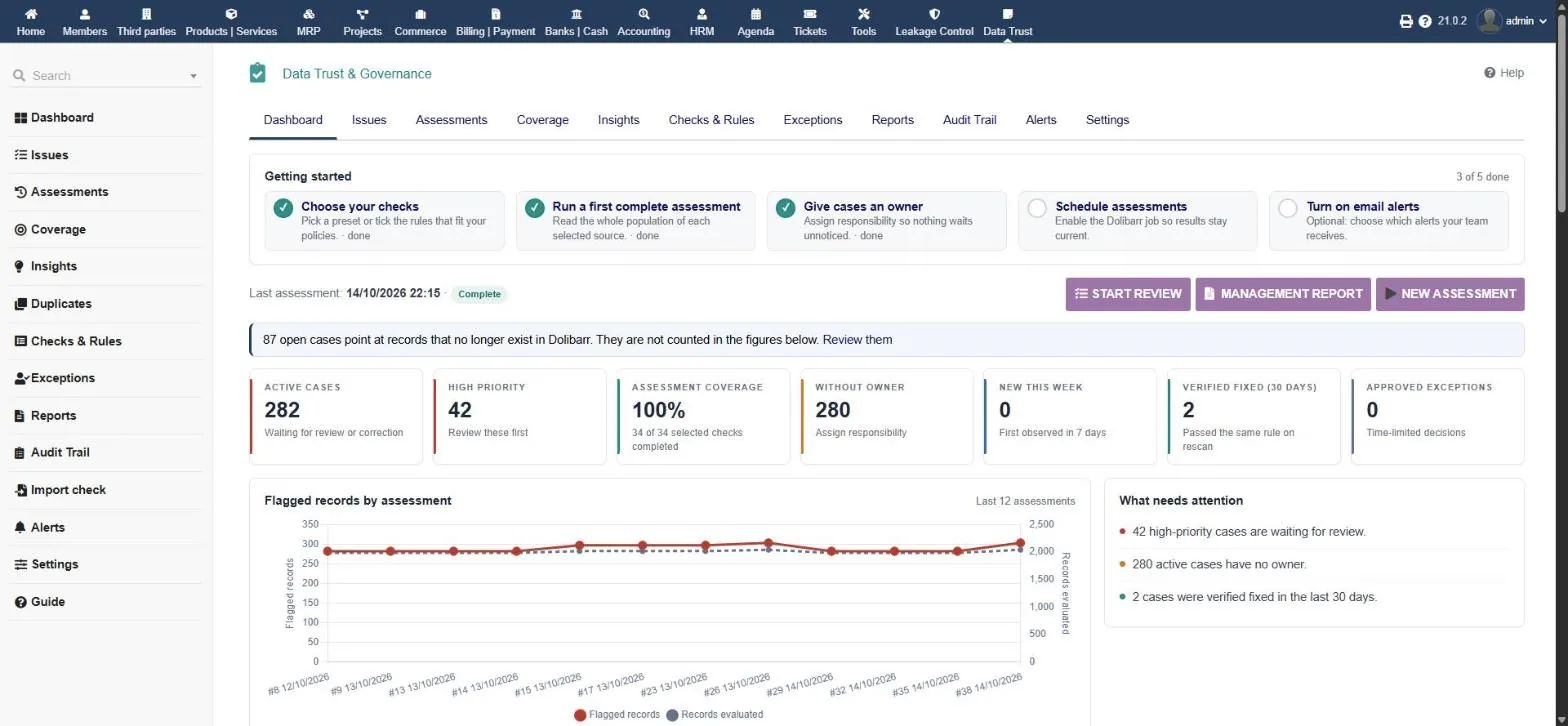Open the HRM module icon
This screenshot has height=726, width=1568.
pyautogui.click(x=702, y=15)
